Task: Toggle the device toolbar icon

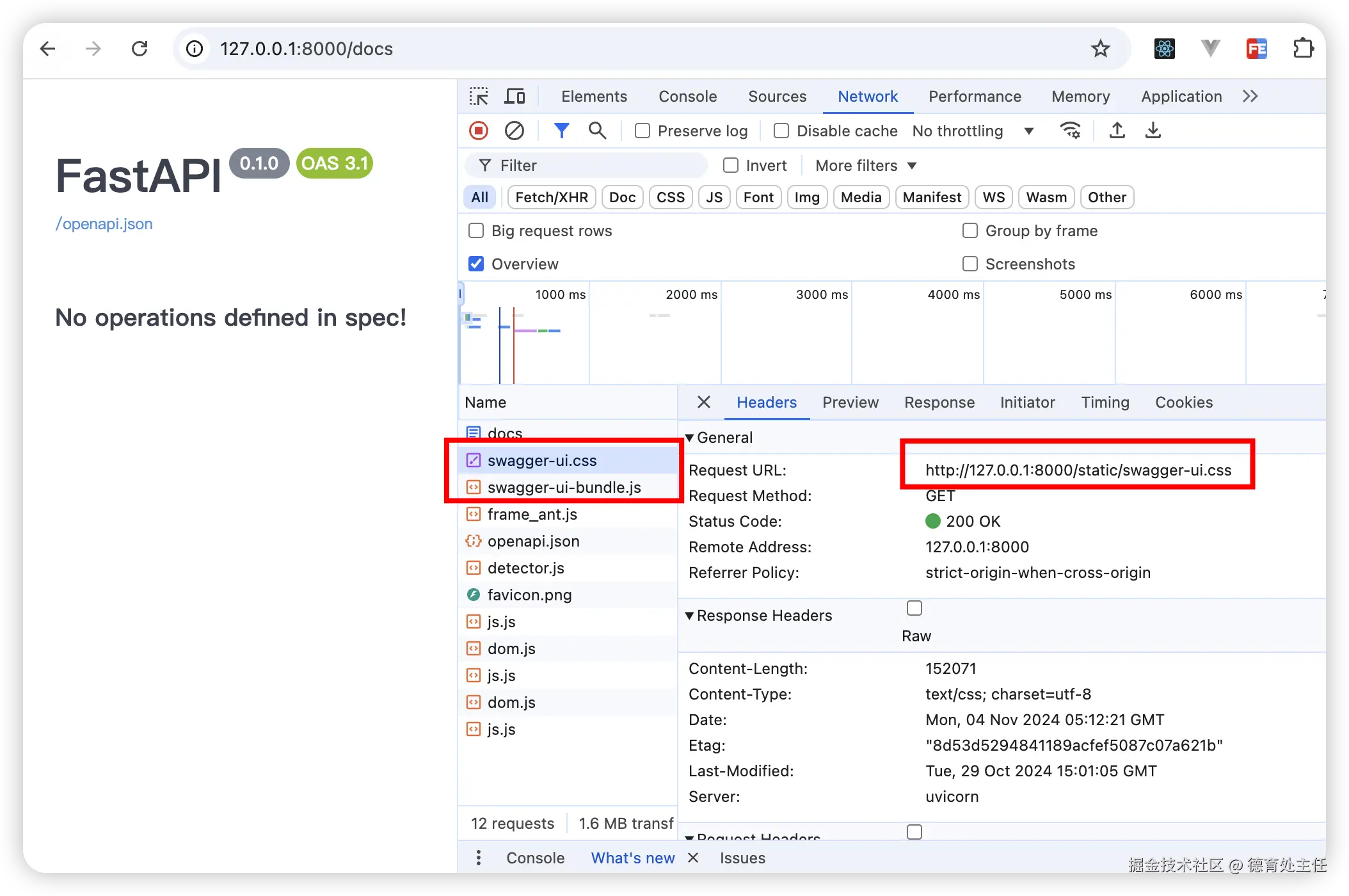Action: (515, 97)
